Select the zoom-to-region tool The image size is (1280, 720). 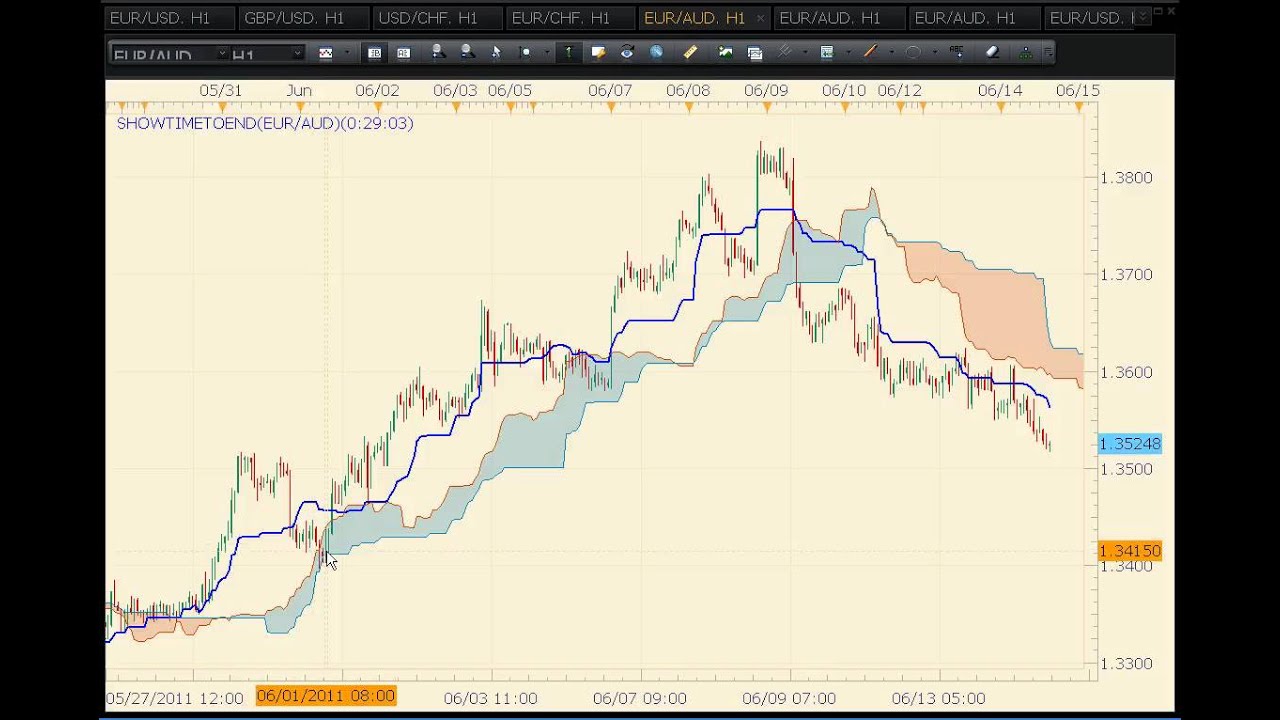pos(525,53)
